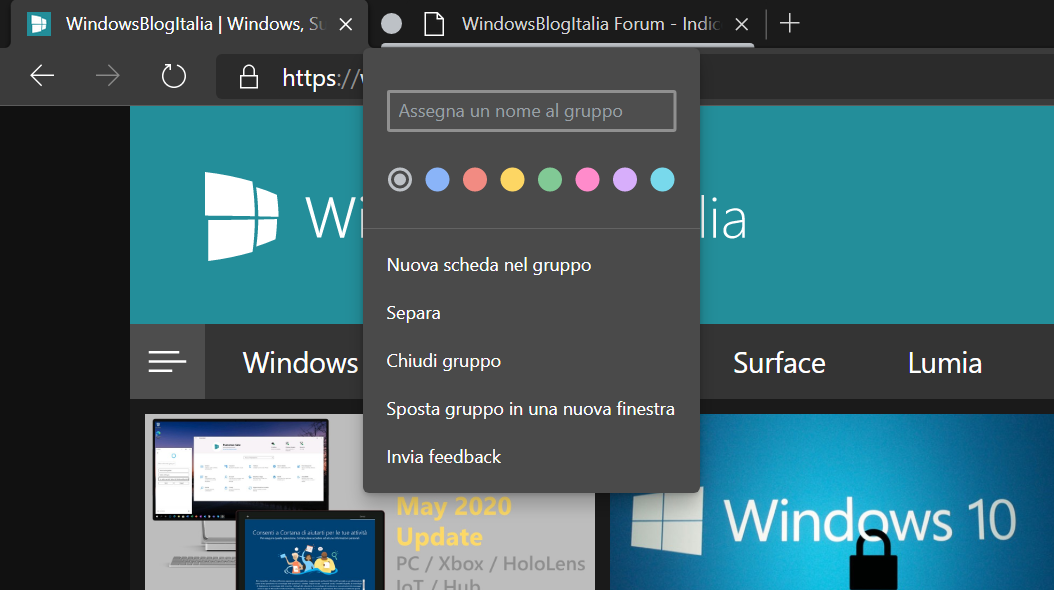Open the Surface section link
1054x590 pixels.
(x=779, y=363)
